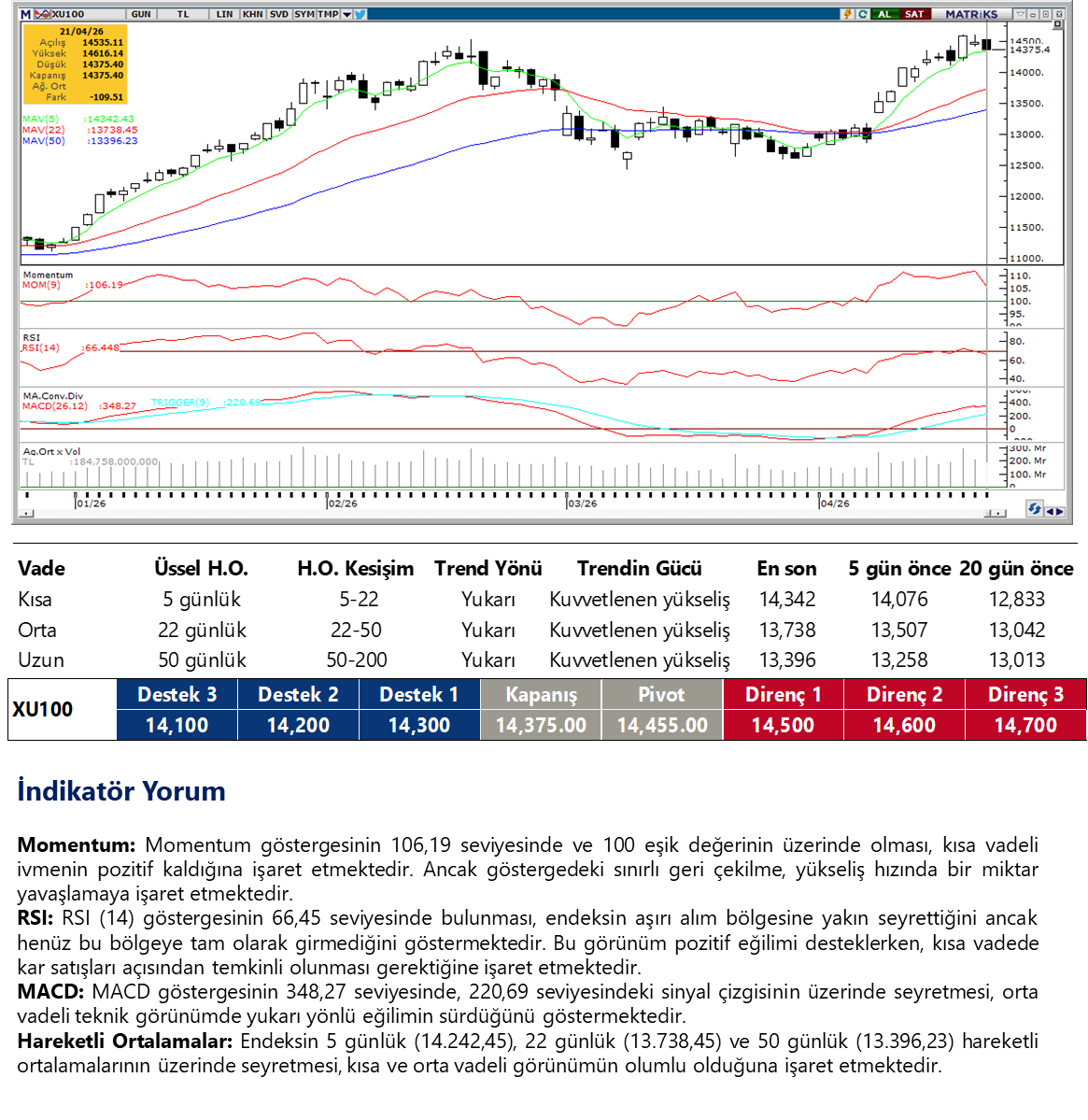Click the blue sync icon at chart bottom
The image size is (1088, 1120).
[x=1034, y=509]
